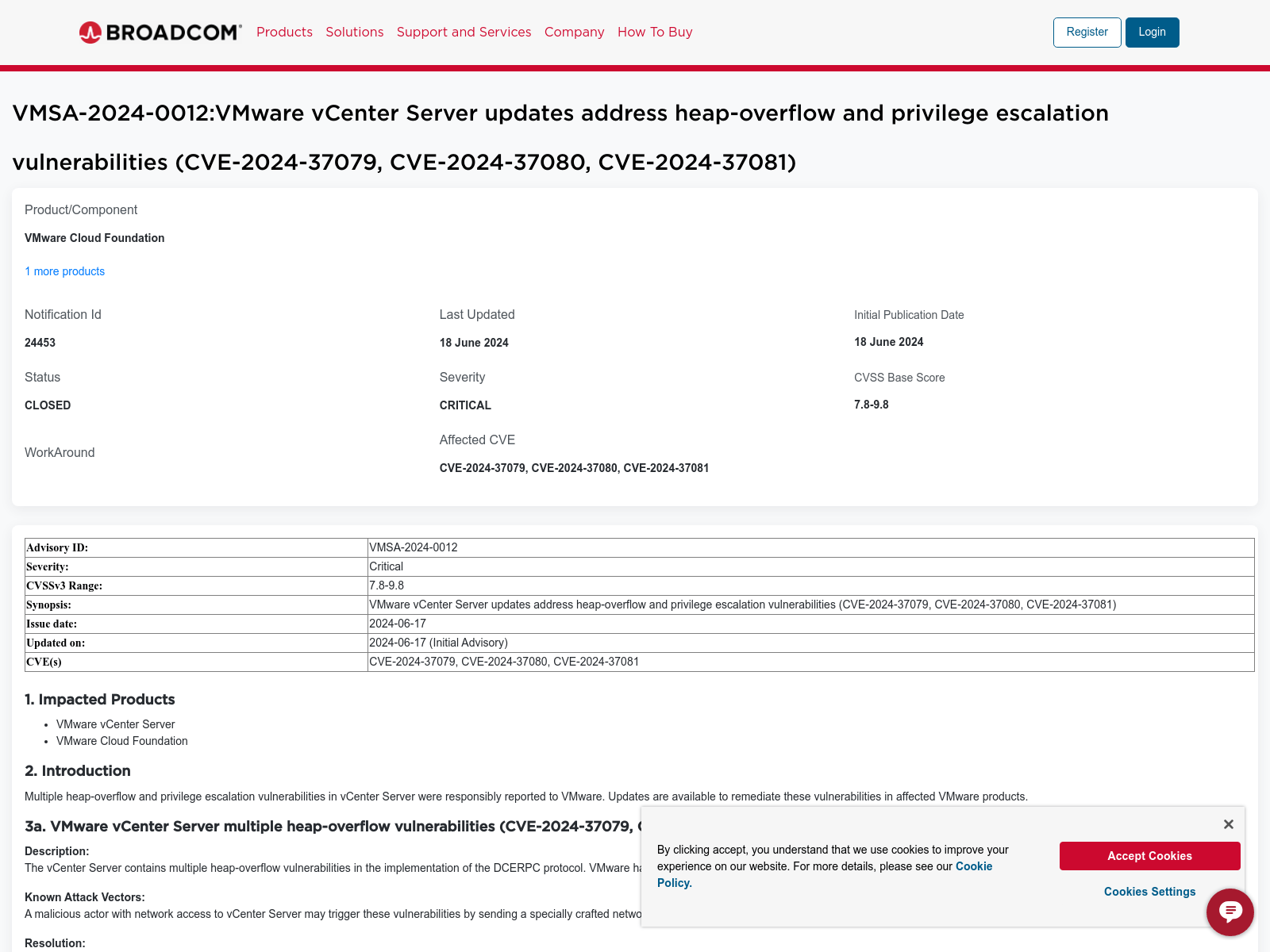Select the CRITICAL severity value
Screen dimensions: 1270x952
465,405
